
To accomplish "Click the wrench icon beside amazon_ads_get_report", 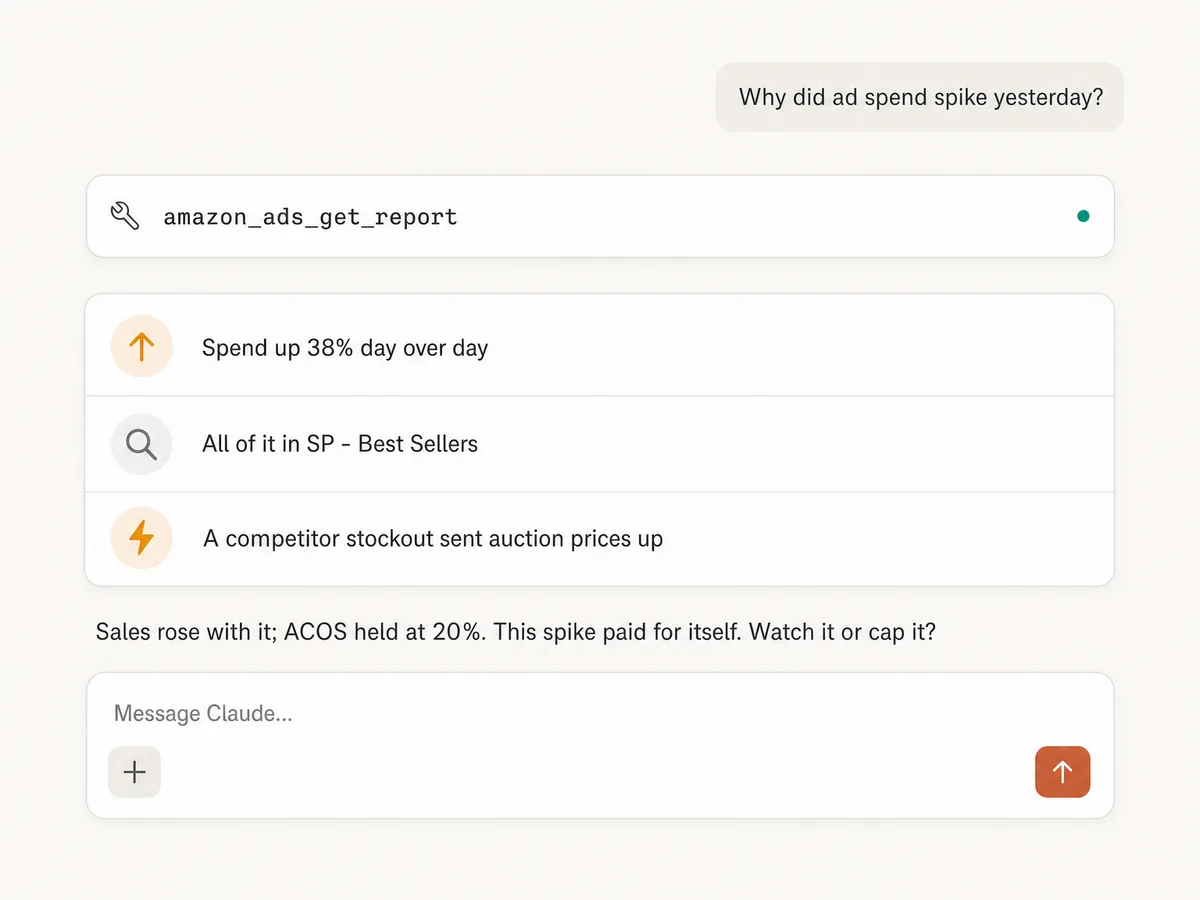I will 125,216.
